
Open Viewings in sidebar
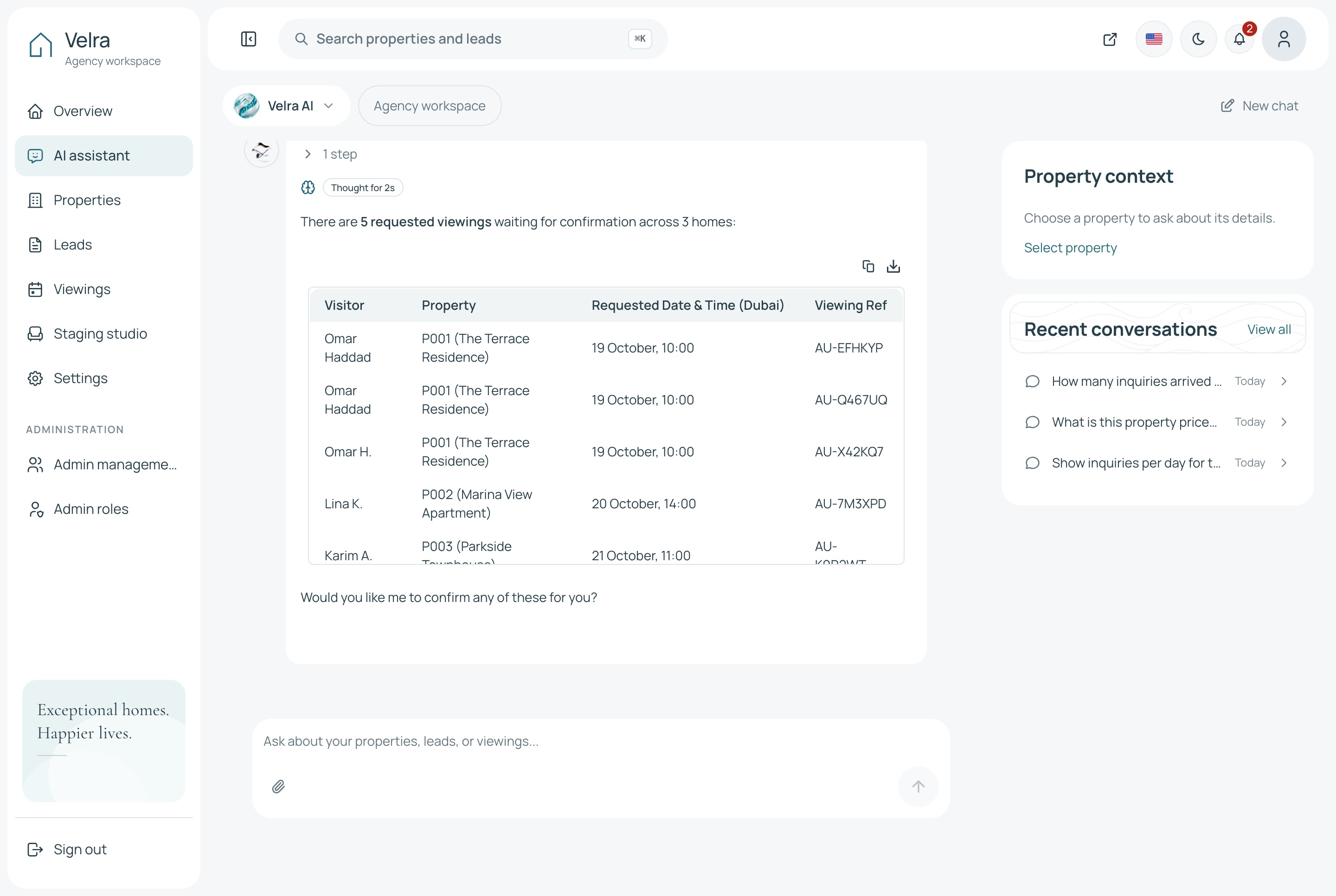click(103, 289)
